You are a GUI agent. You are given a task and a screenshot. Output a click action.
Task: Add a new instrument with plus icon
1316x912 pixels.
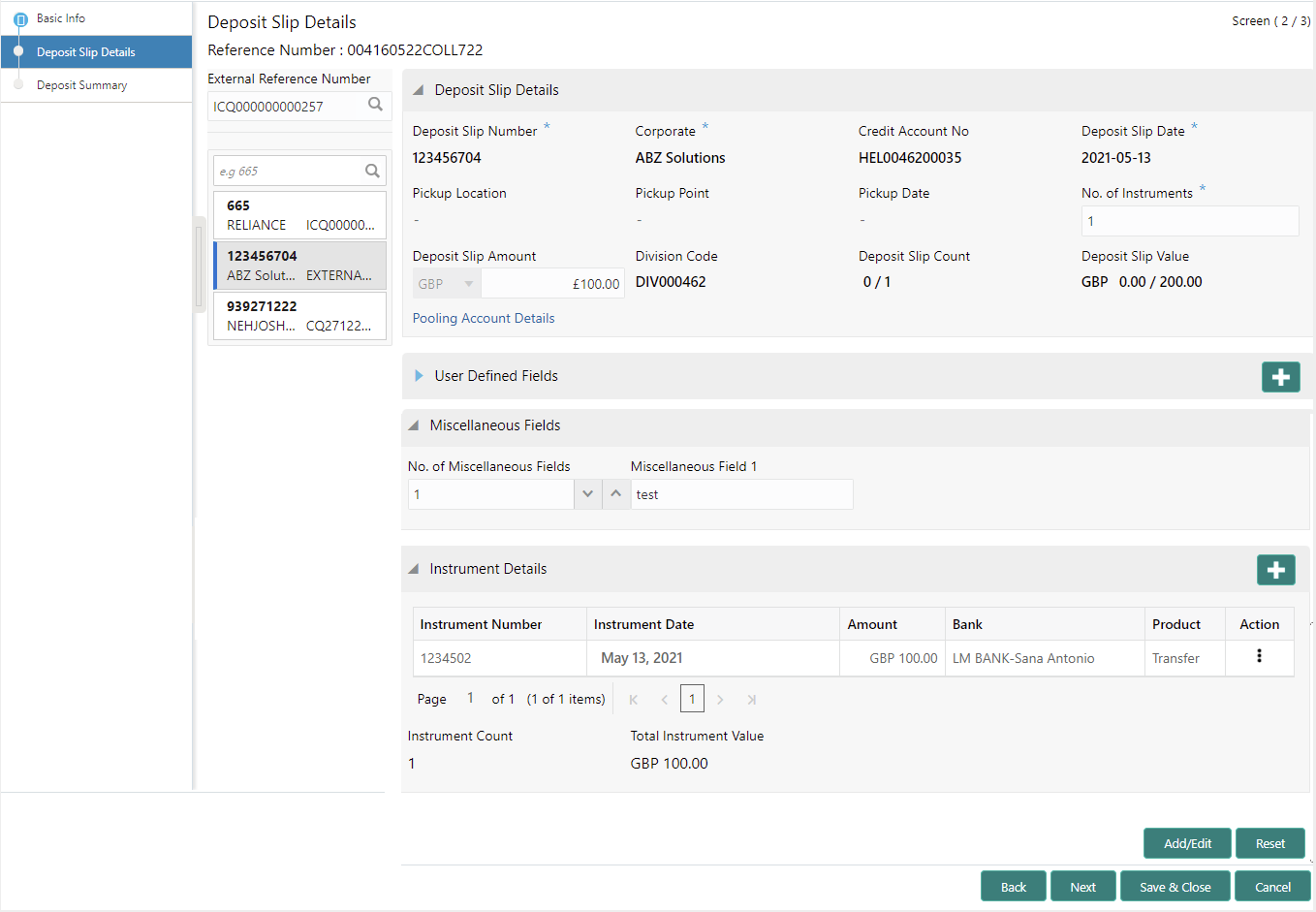[x=1276, y=570]
